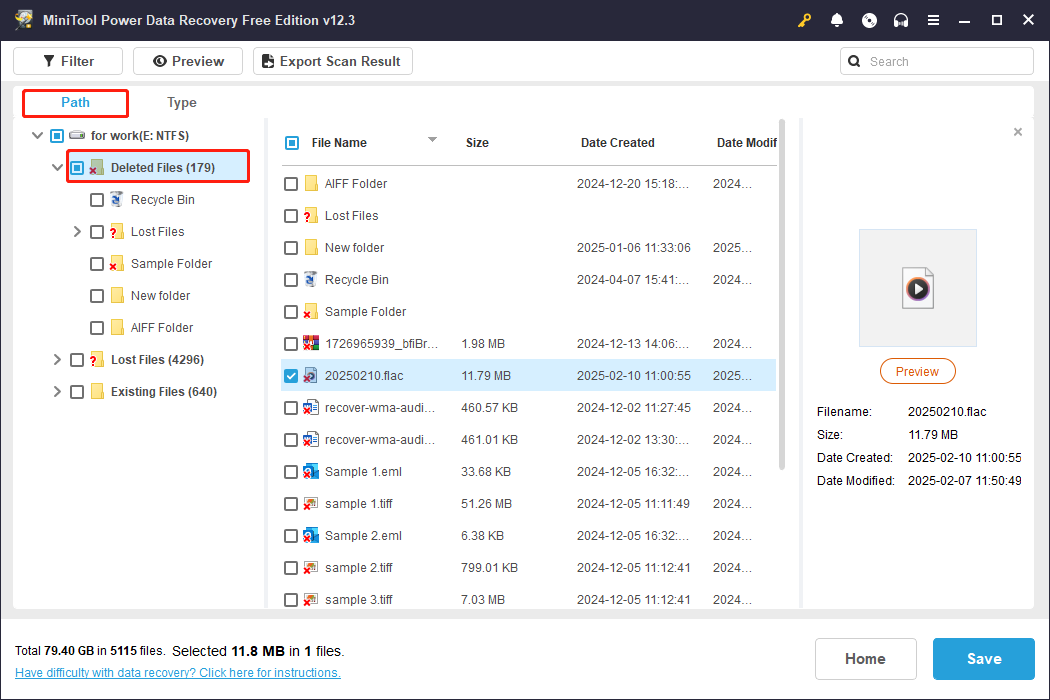This screenshot has width=1050, height=700.
Task: Click the toolbar Preview button
Action: click(x=188, y=61)
